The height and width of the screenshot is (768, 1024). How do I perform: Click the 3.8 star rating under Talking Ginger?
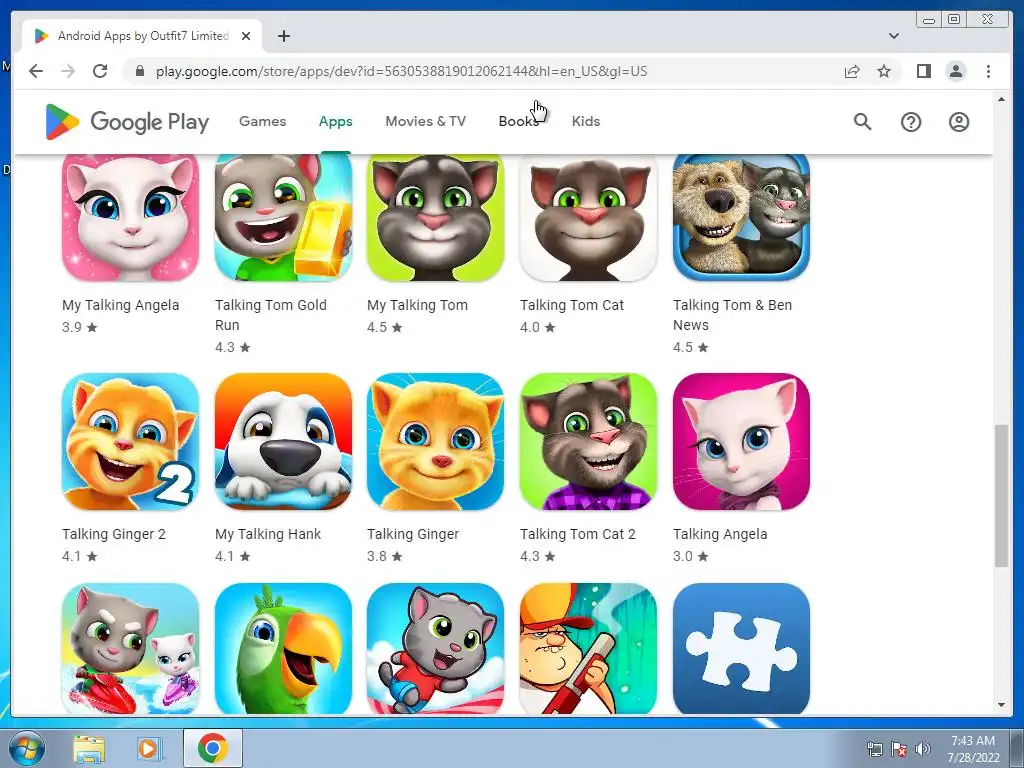(x=385, y=556)
